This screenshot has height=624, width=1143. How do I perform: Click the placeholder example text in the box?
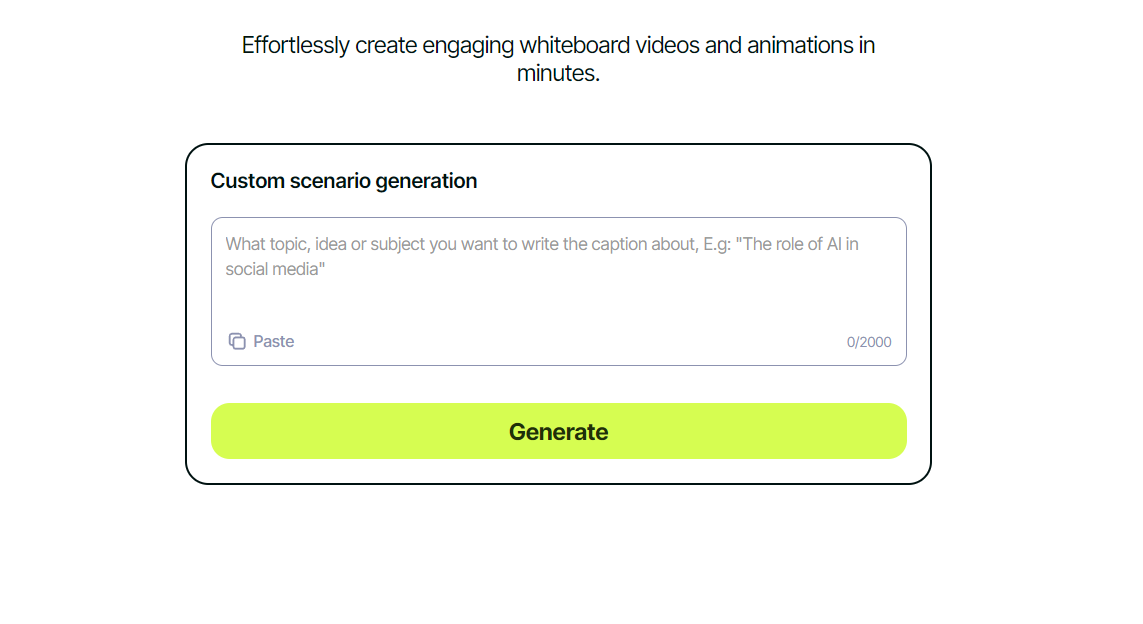tap(544, 255)
